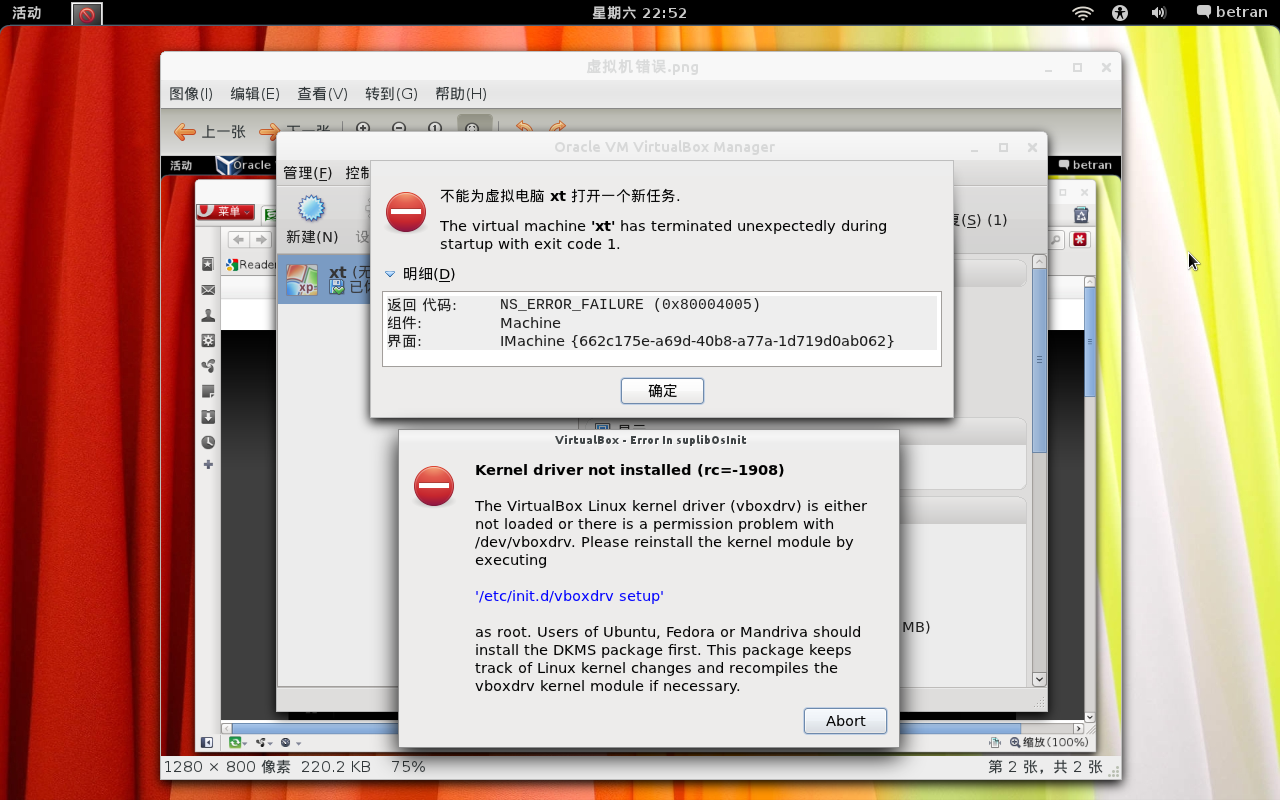Screen dimensions: 1280x800
Task: Open the Wi-Fi network indicator
Action: click(1083, 13)
